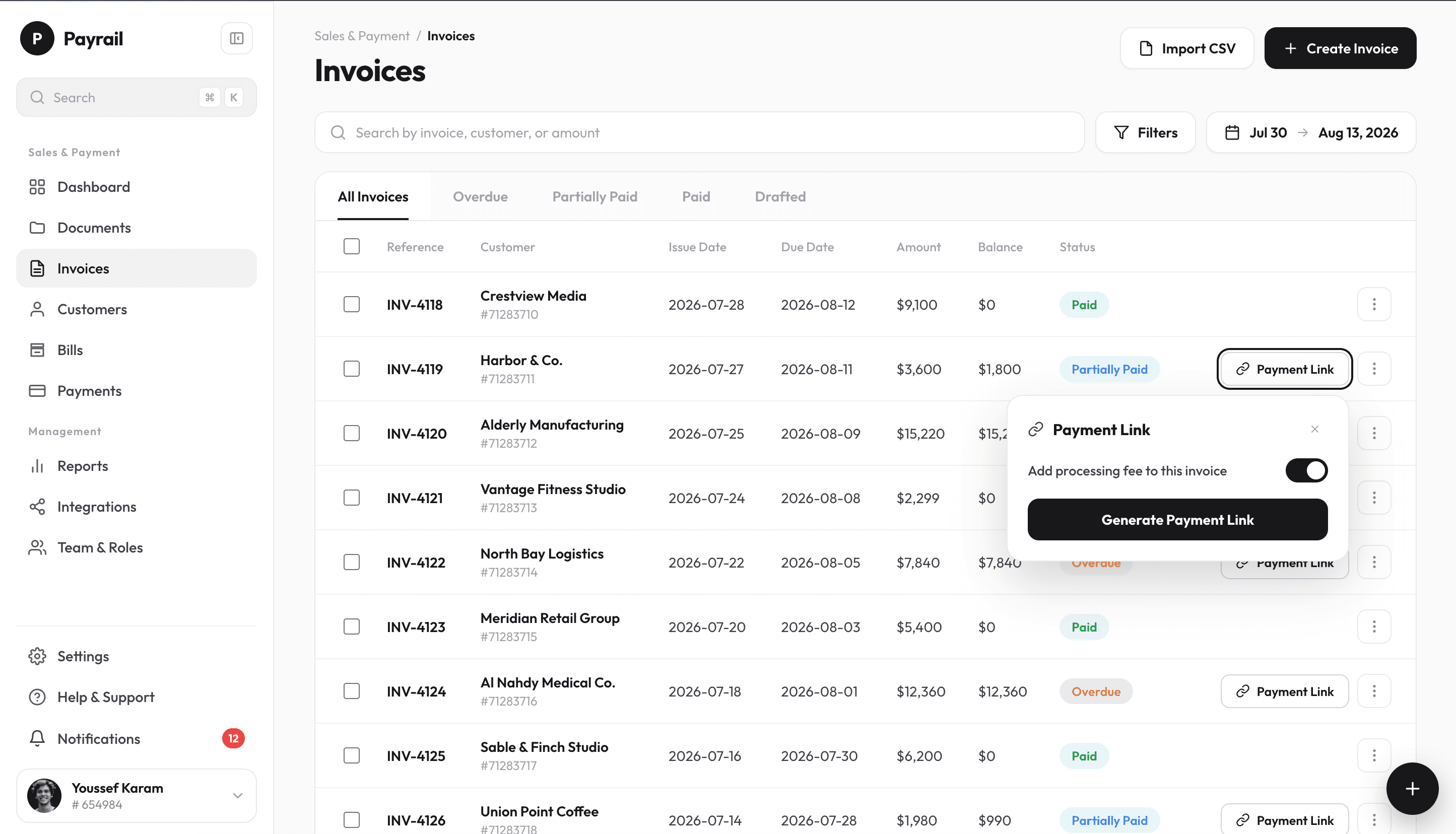Go to Customers page
1456x834 pixels.
tap(137, 309)
